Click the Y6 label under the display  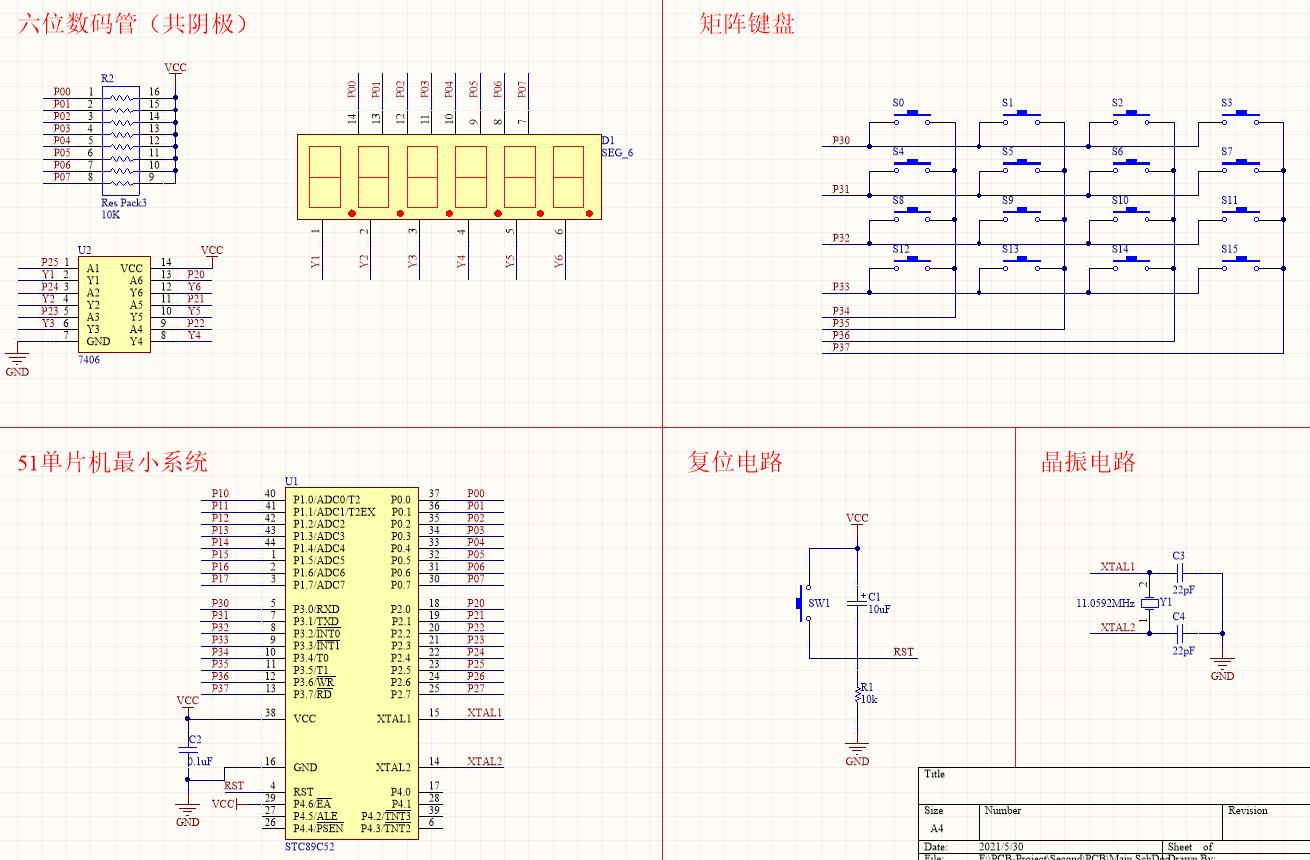click(559, 262)
